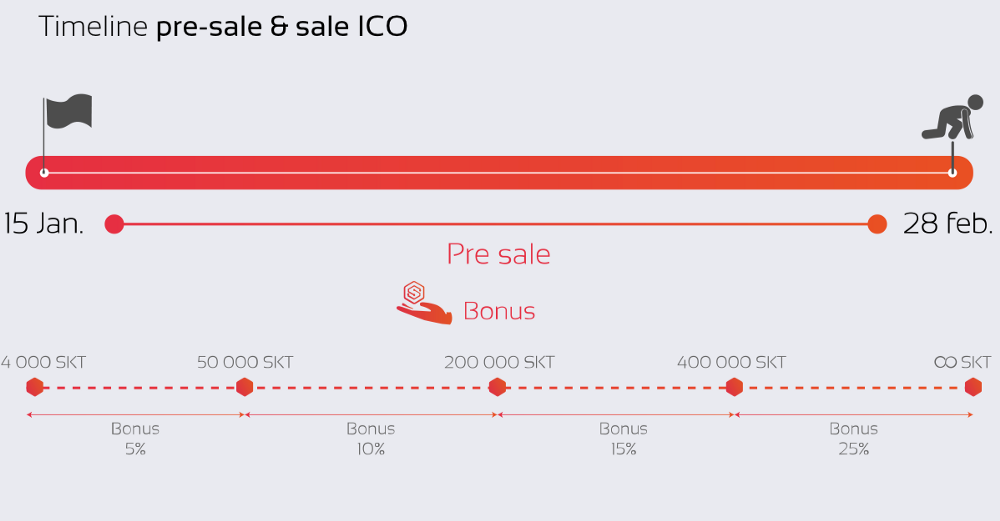Select the 50 000 SKT hexagon marker
This screenshot has width=1000, height=521.
tap(244, 387)
